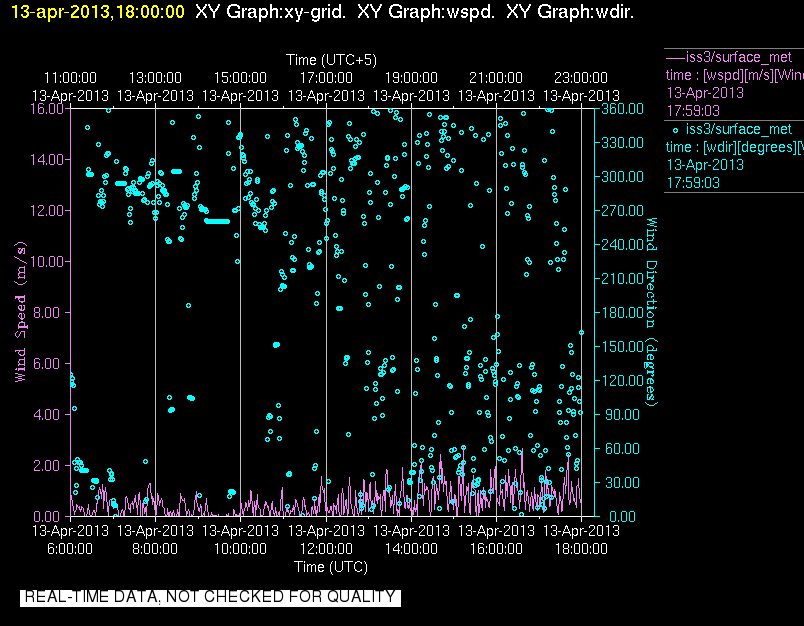Image resolution: width=804 pixels, height=626 pixels.
Task: Click the legend text time : [wdir][degrees]
Action: coord(731,147)
